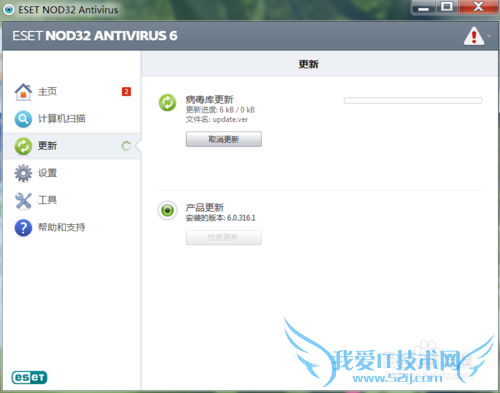The image size is (500, 393).
Task: Click the red notification badge showing 2
Action: [126, 92]
